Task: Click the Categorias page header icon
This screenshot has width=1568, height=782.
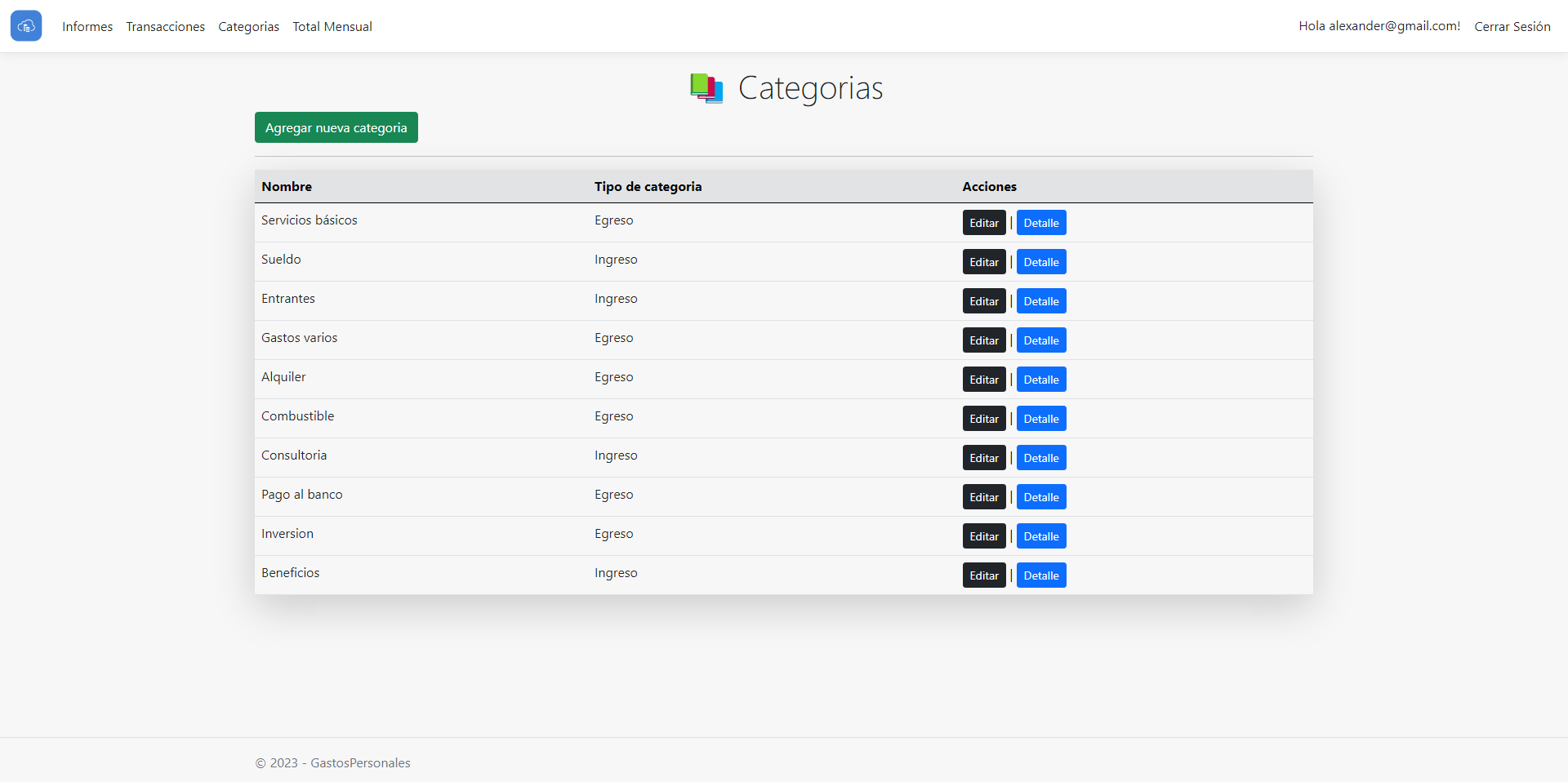Action: coord(706,89)
